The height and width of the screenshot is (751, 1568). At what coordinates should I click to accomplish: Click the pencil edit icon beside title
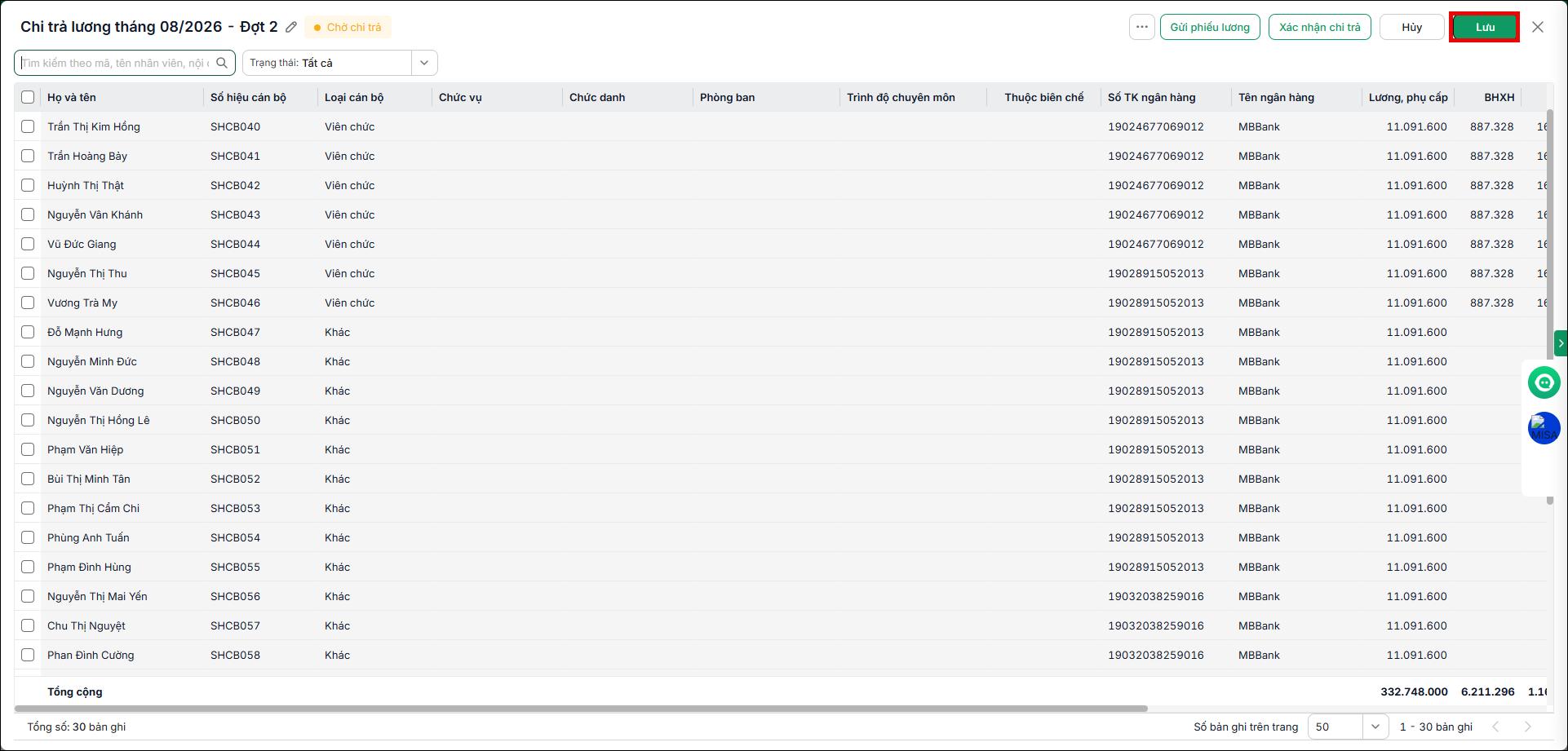tap(291, 27)
